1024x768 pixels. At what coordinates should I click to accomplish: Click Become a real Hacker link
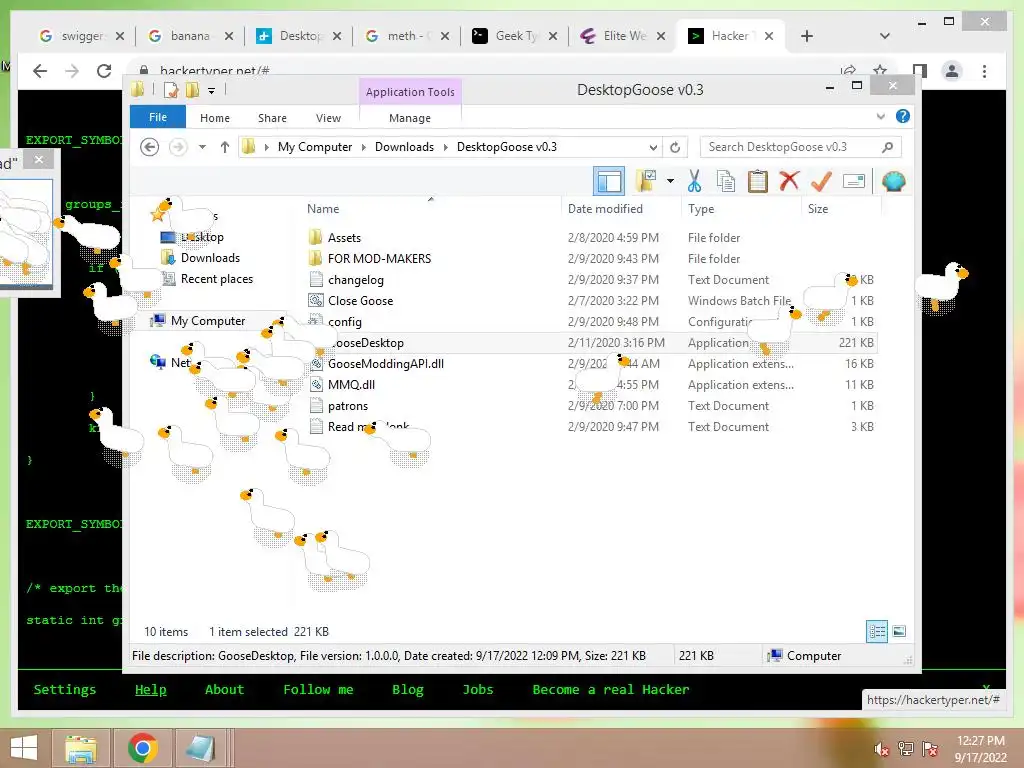(611, 690)
